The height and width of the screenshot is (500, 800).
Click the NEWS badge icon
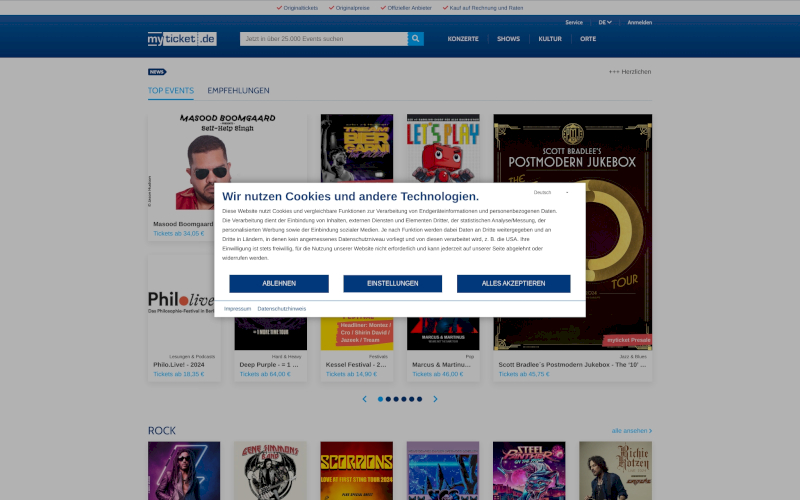click(x=157, y=72)
